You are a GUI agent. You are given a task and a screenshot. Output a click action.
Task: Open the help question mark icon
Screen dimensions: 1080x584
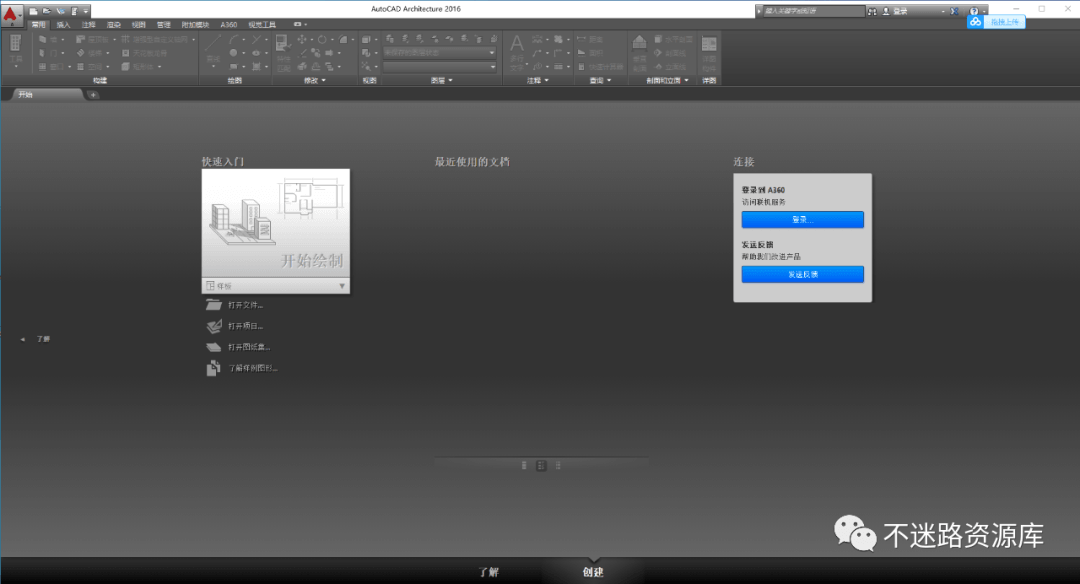point(973,11)
